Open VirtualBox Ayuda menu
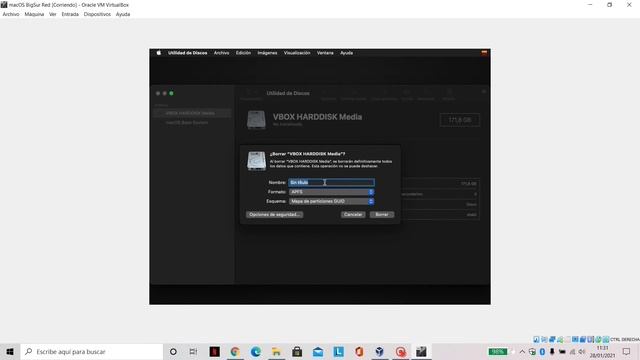Image resolution: width=640 pixels, height=360 pixels. (123, 14)
